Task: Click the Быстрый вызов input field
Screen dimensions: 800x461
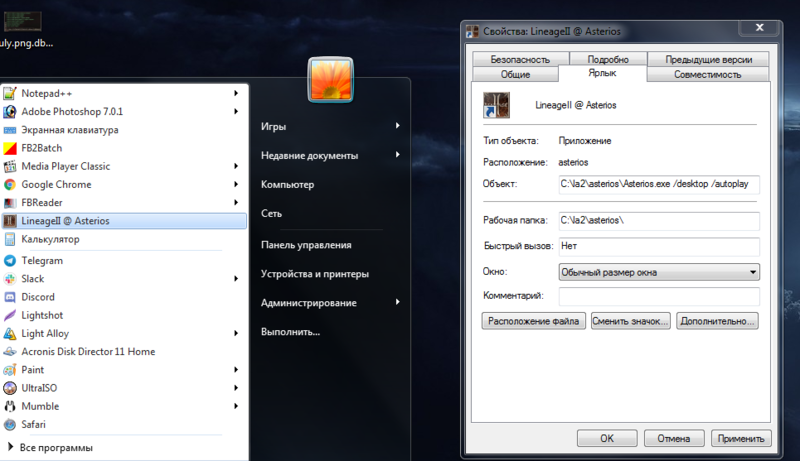Action: tap(659, 246)
